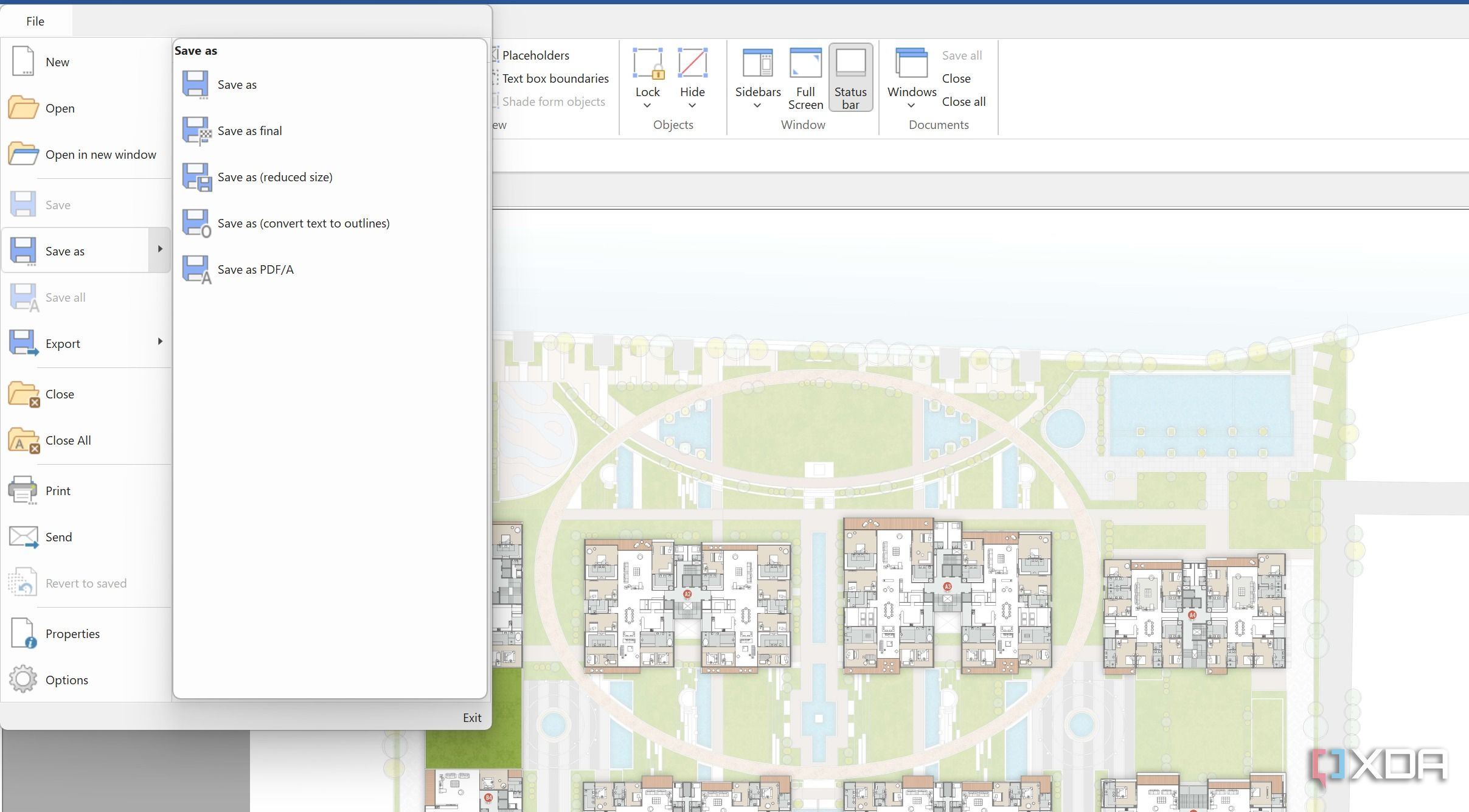Image resolution: width=1469 pixels, height=812 pixels.
Task: Expand Save as submenu arrow
Action: [159, 249]
